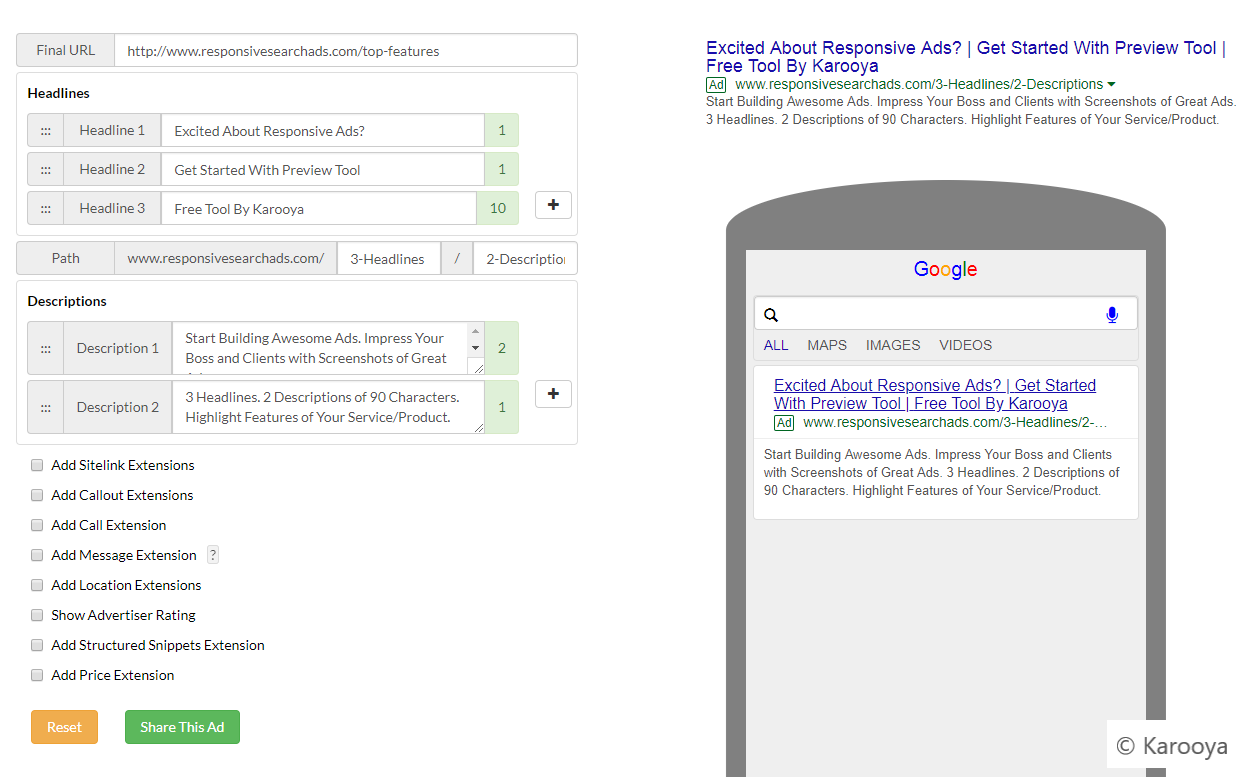Open the ad headline link in the phone preview
The width and height of the screenshot is (1249, 777).
[933, 394]
